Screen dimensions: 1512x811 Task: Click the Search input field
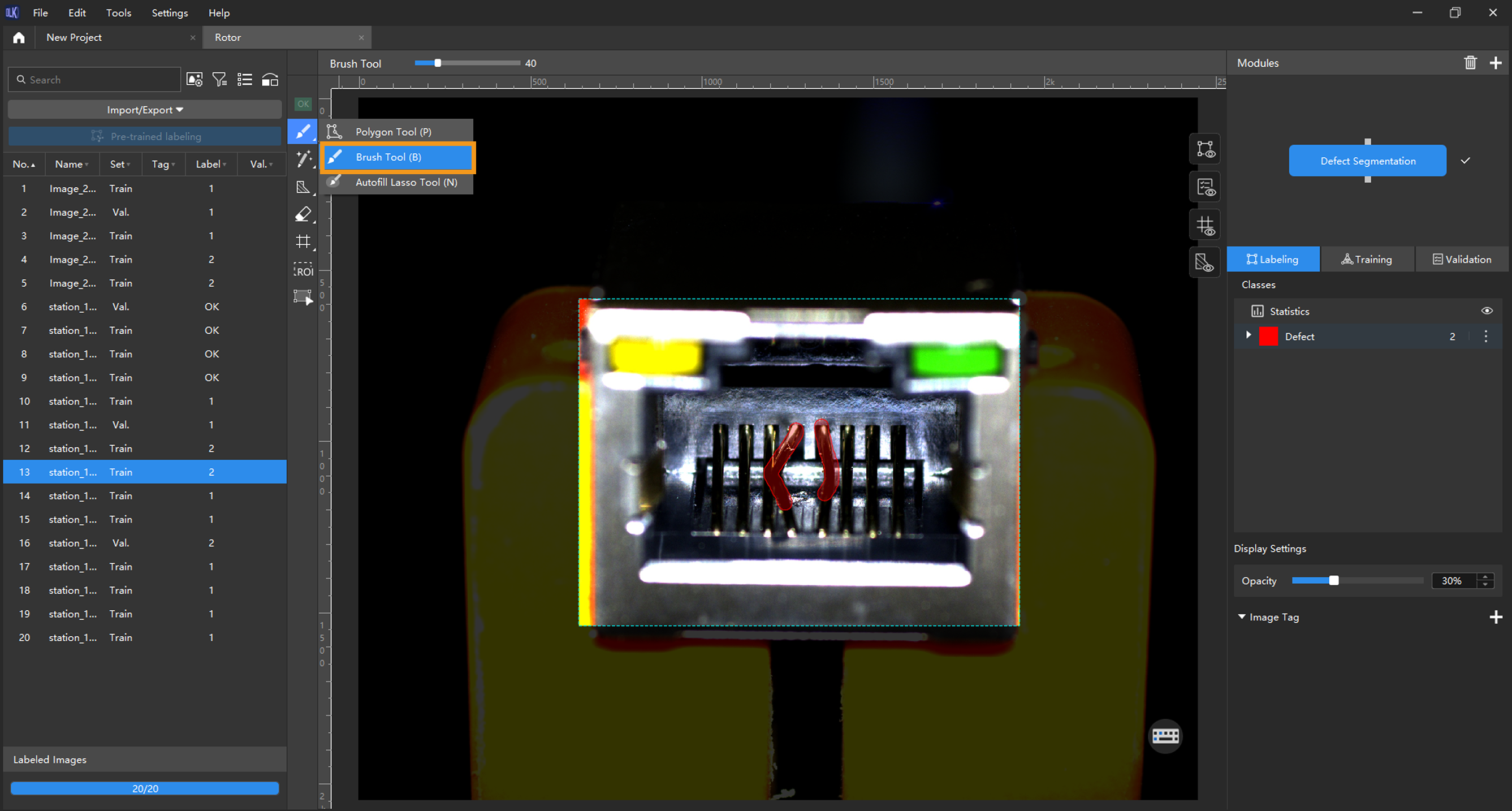point(94,79)
